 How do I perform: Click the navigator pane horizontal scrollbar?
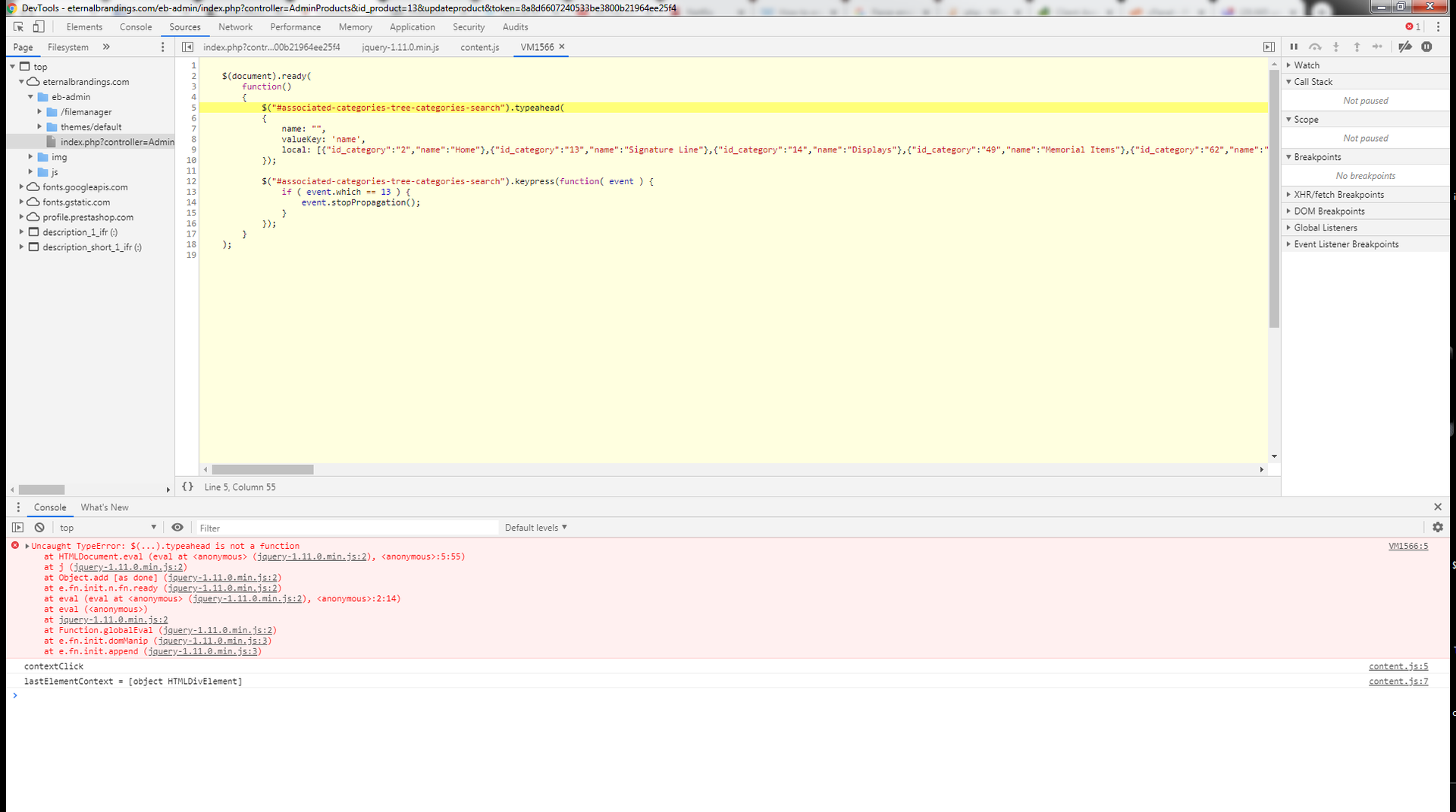point(42,490)
